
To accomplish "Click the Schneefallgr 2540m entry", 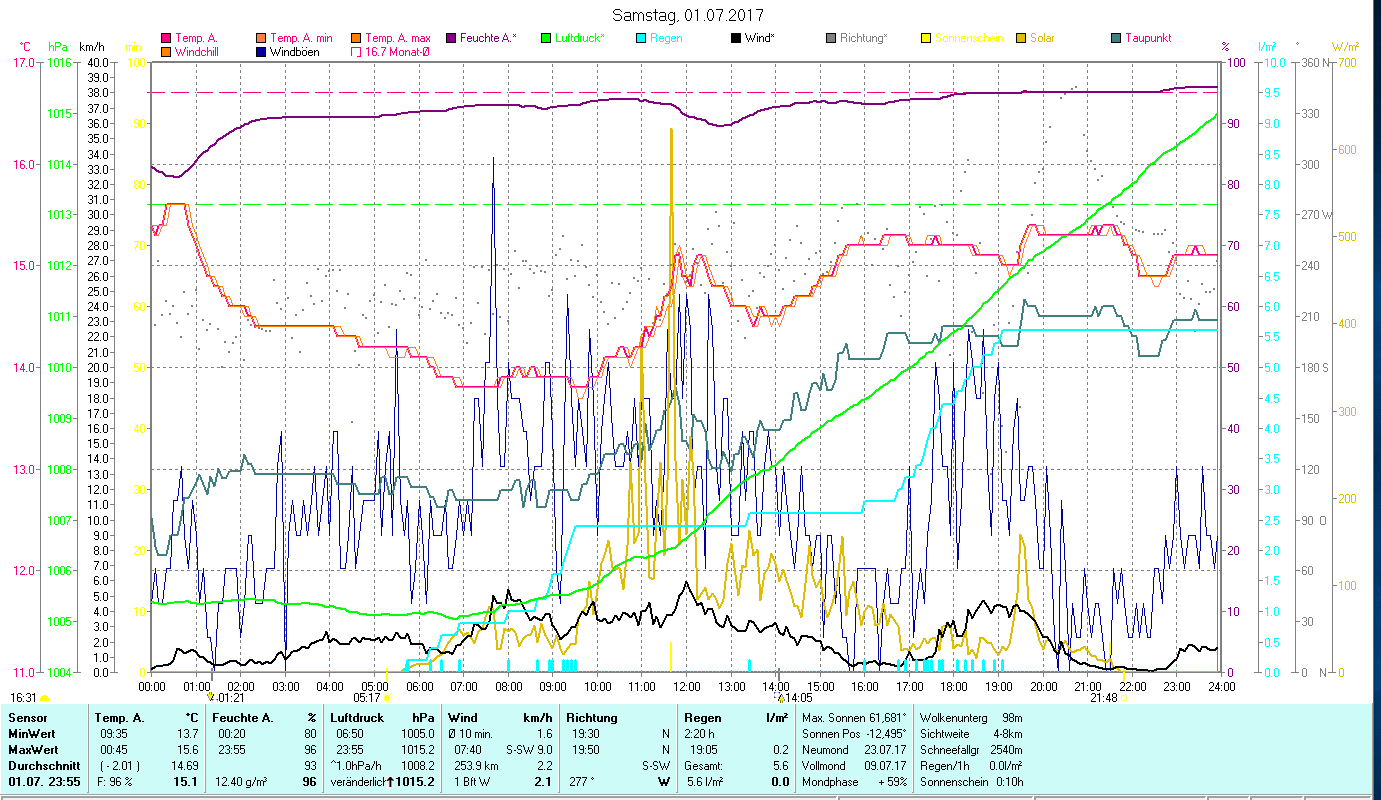I will tap(970, 750).
